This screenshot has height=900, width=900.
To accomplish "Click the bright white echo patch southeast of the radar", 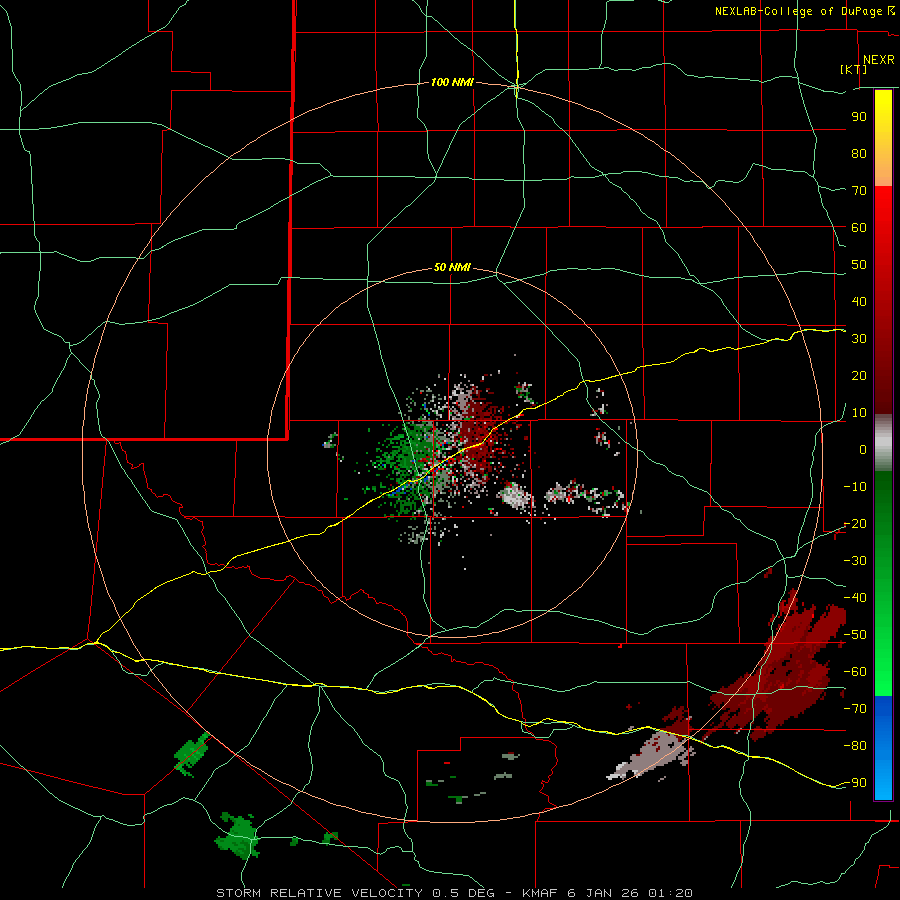I will click(514, 495).
